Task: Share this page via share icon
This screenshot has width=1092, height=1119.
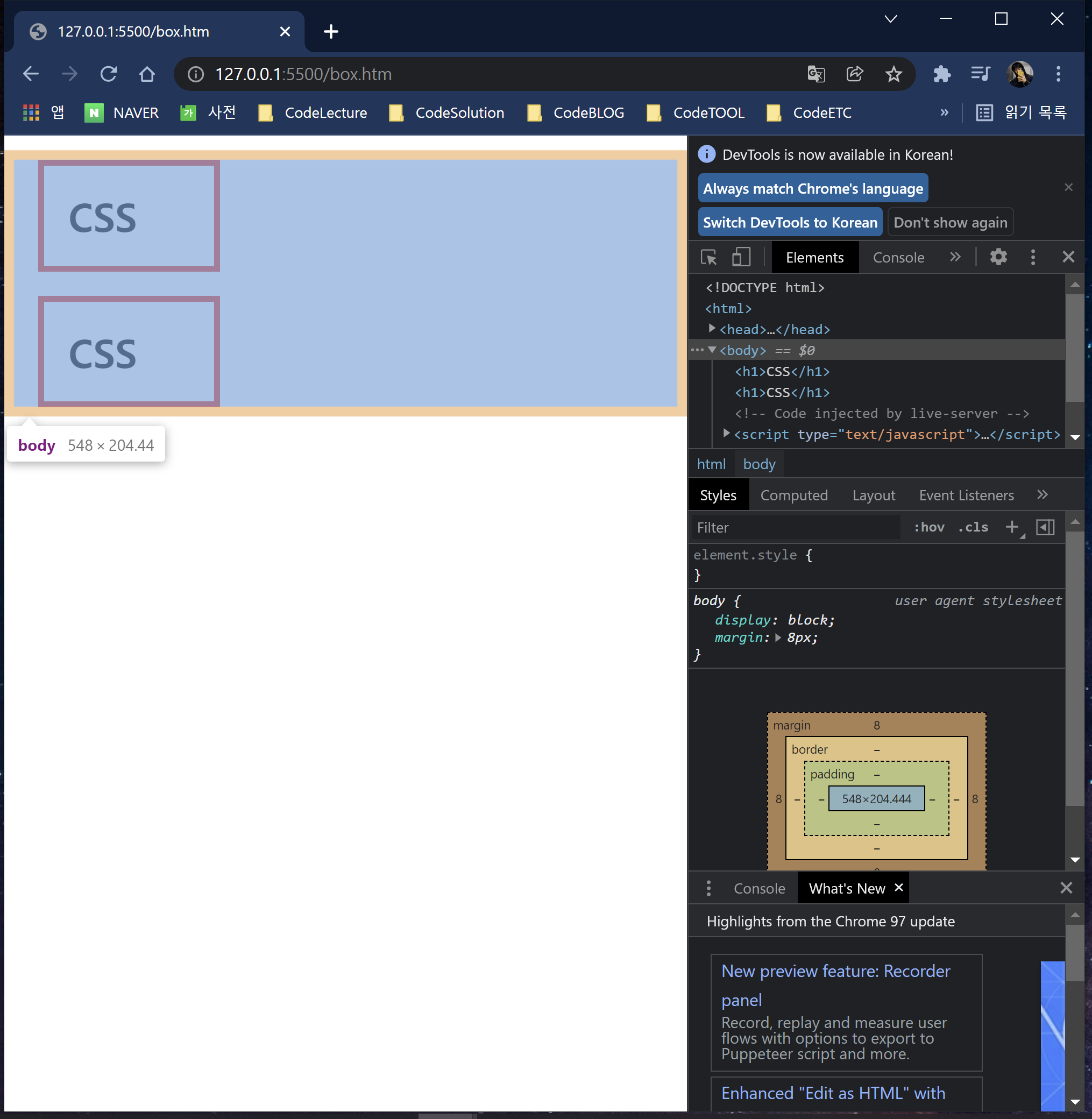Action: point(855,74)
